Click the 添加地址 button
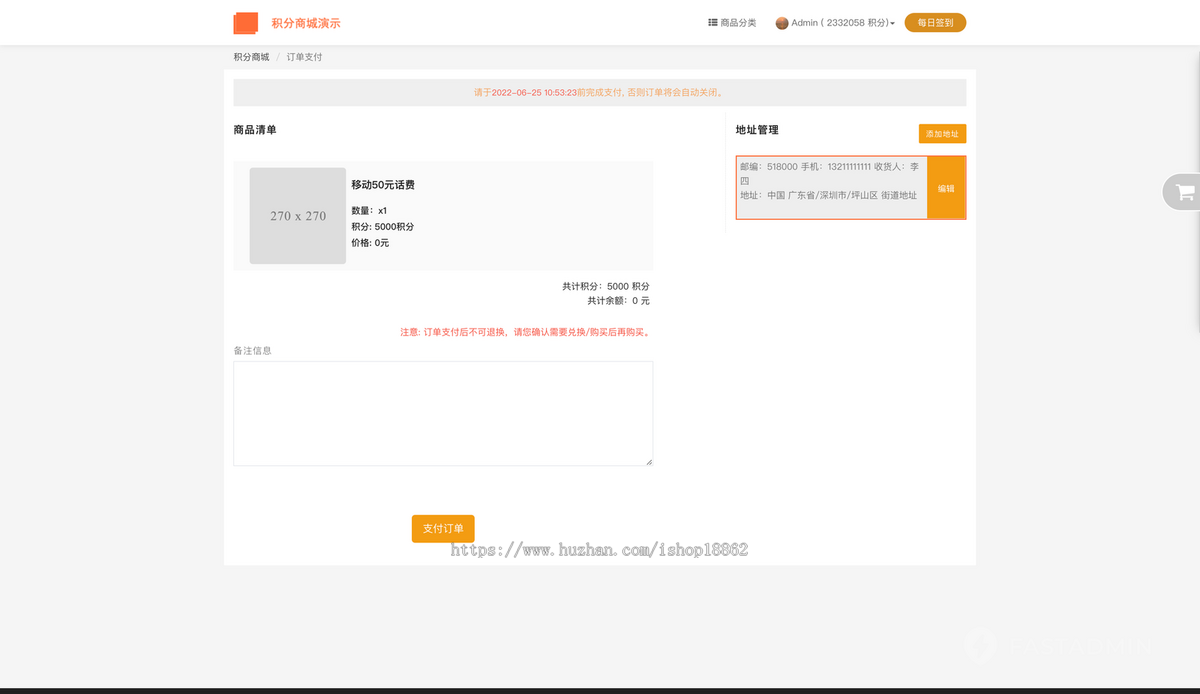 pos(941,133)
